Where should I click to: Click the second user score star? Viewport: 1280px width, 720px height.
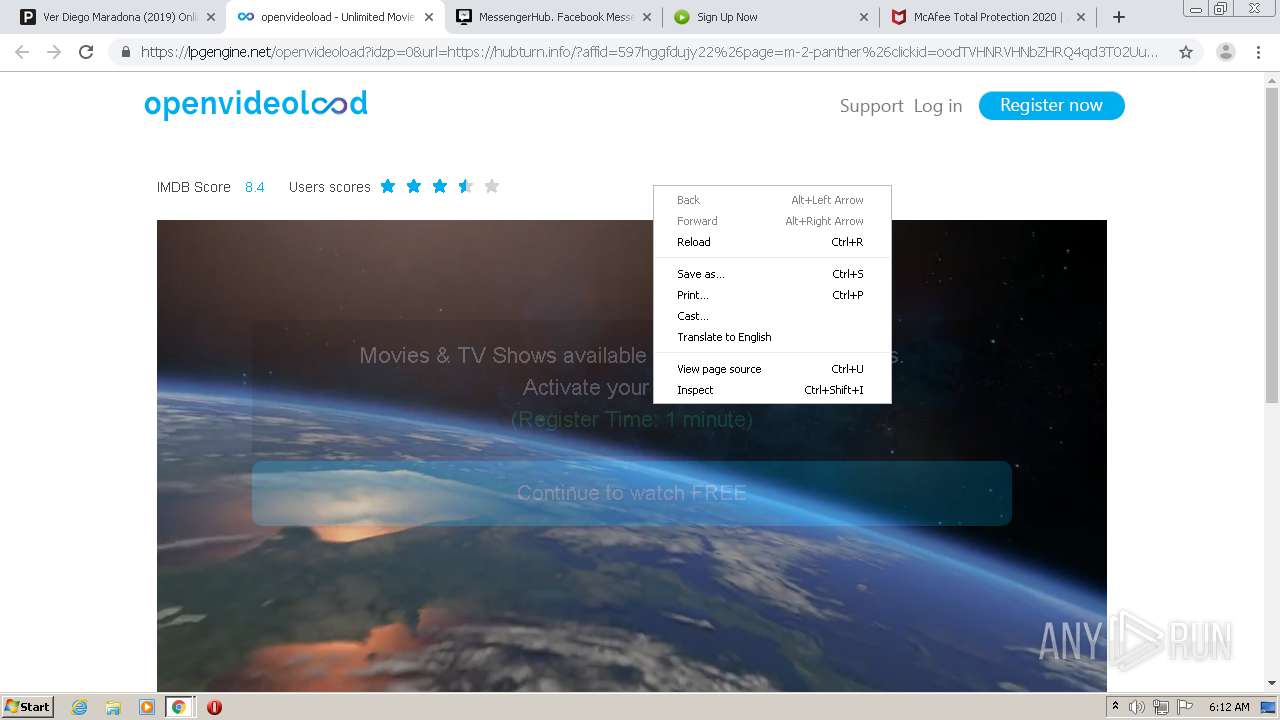(414, 186)
